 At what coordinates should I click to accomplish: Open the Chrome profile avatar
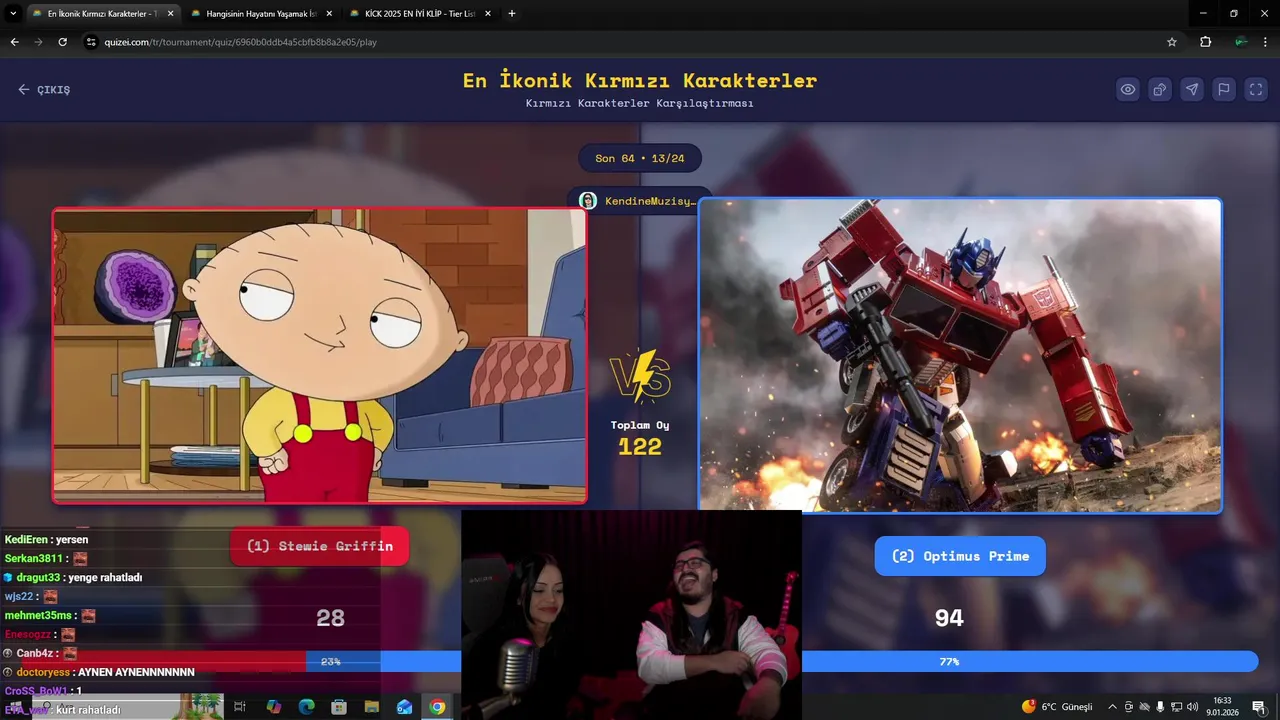point(1240,42)
